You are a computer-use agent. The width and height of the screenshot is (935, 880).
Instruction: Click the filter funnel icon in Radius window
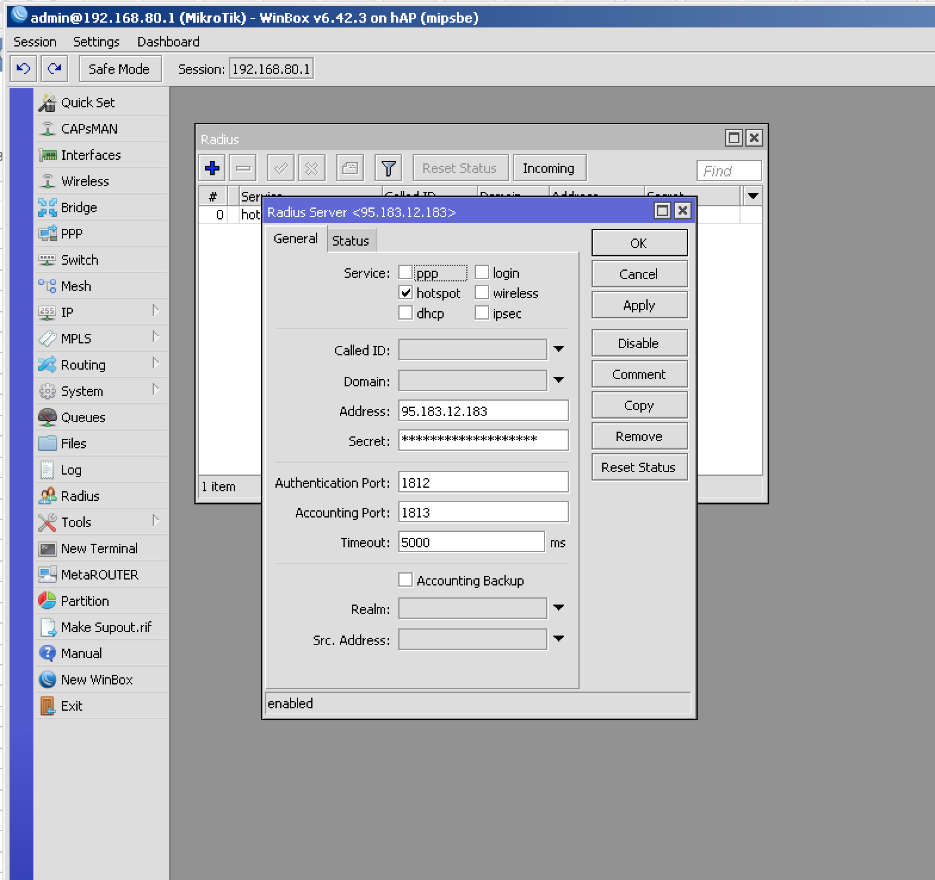tap(388, 168)
